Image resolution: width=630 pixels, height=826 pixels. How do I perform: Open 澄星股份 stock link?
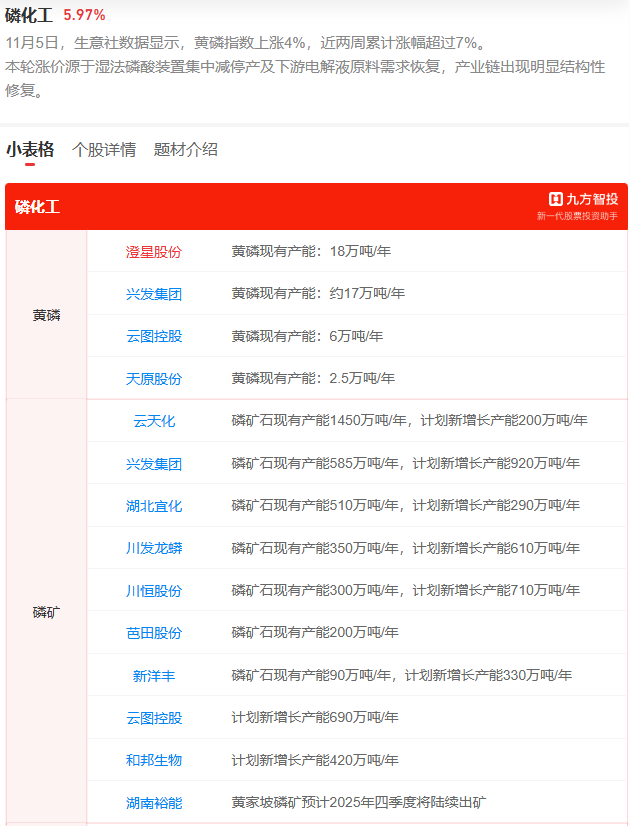tap(154, 252)
